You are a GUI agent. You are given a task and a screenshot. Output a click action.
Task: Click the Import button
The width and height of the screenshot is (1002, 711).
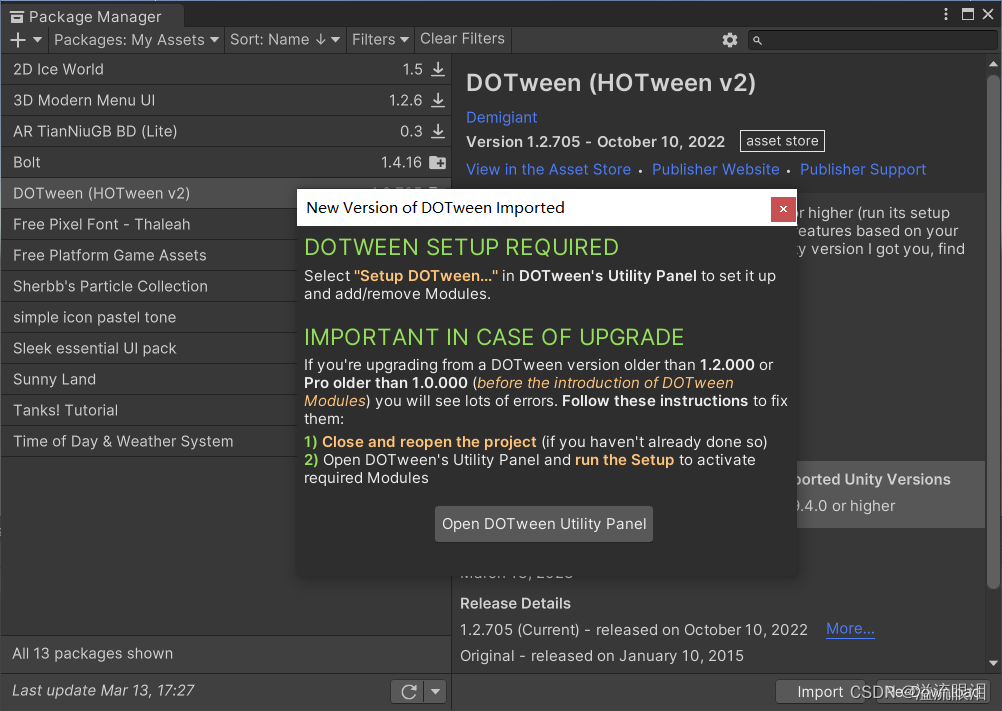820,692
